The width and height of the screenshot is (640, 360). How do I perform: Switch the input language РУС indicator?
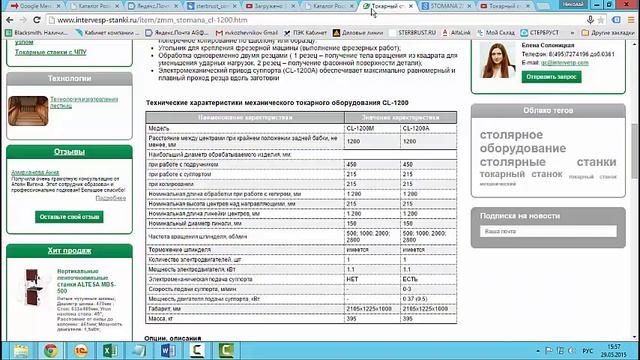tap(588, 351)
